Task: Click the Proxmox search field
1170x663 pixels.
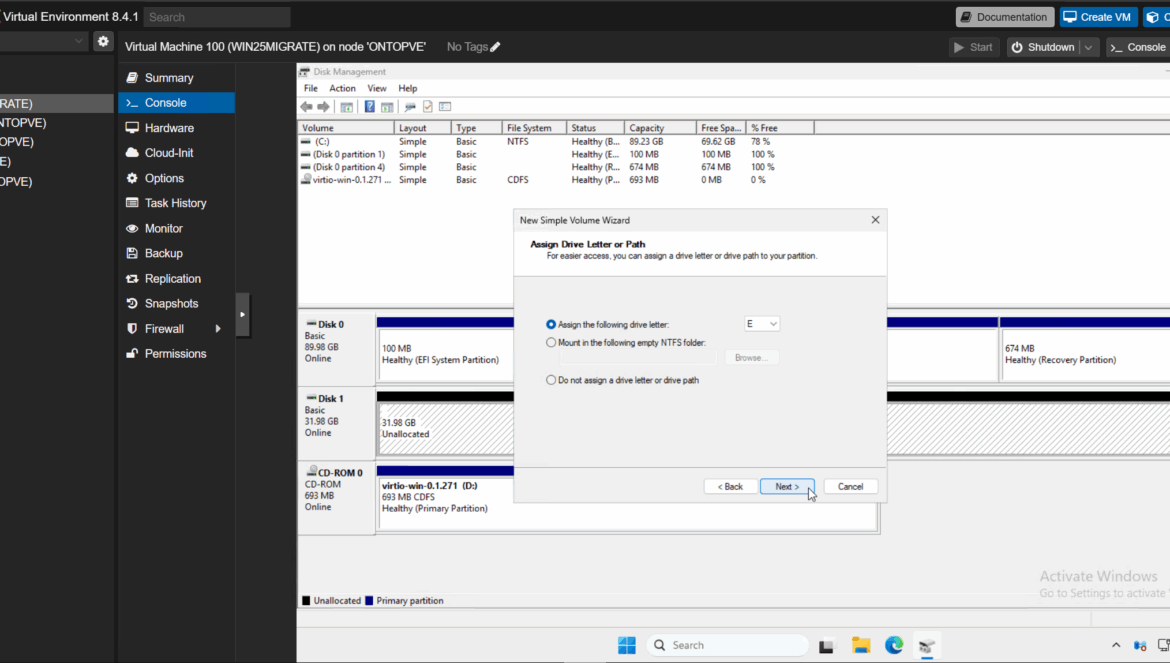Action: point(216,17)
